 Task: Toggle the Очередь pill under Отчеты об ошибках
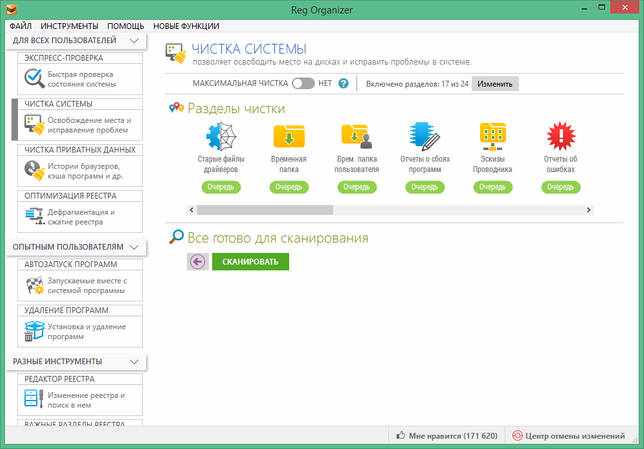pyautogui.click(x=561, y=187)
